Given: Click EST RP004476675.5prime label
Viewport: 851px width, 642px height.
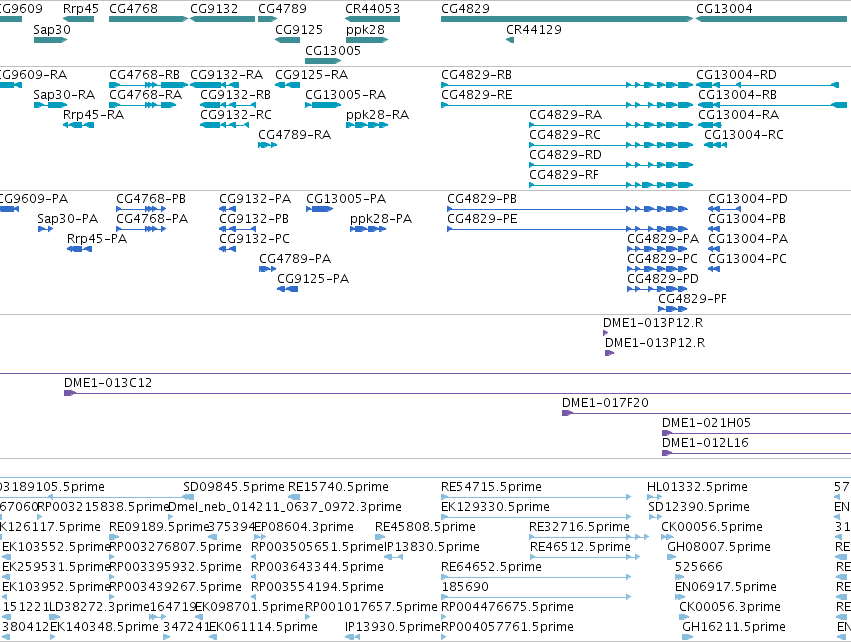Looking at the screenshot, I should click(x=507, y=607).
